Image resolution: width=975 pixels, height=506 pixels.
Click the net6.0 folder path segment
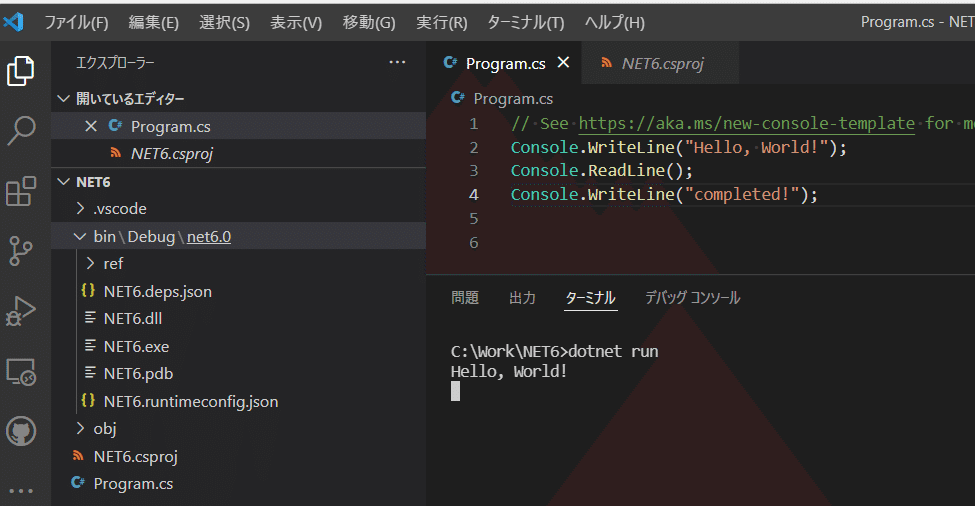click(209, 236)
